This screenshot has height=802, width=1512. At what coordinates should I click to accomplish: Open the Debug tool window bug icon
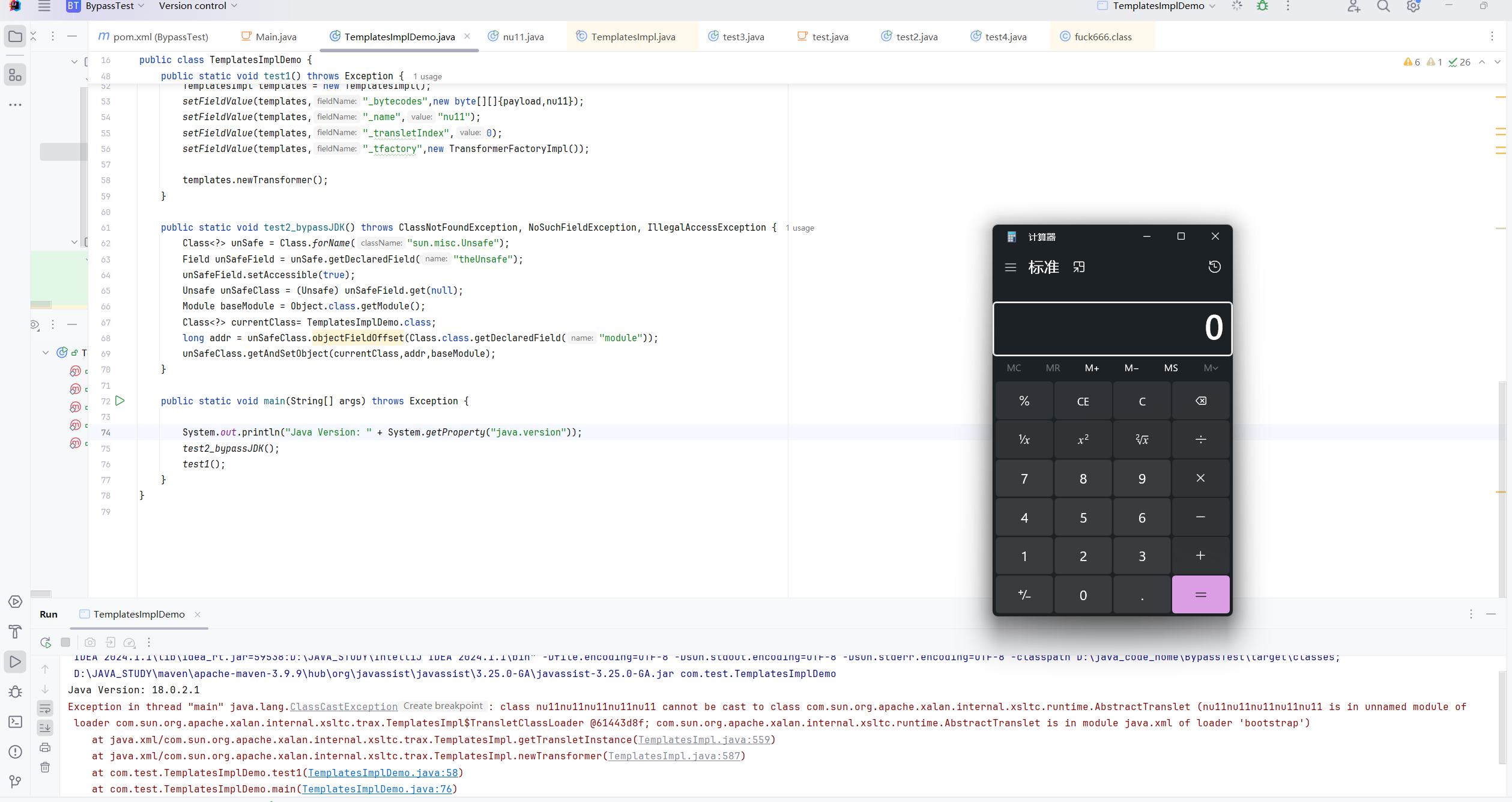(x=15, y=692)
